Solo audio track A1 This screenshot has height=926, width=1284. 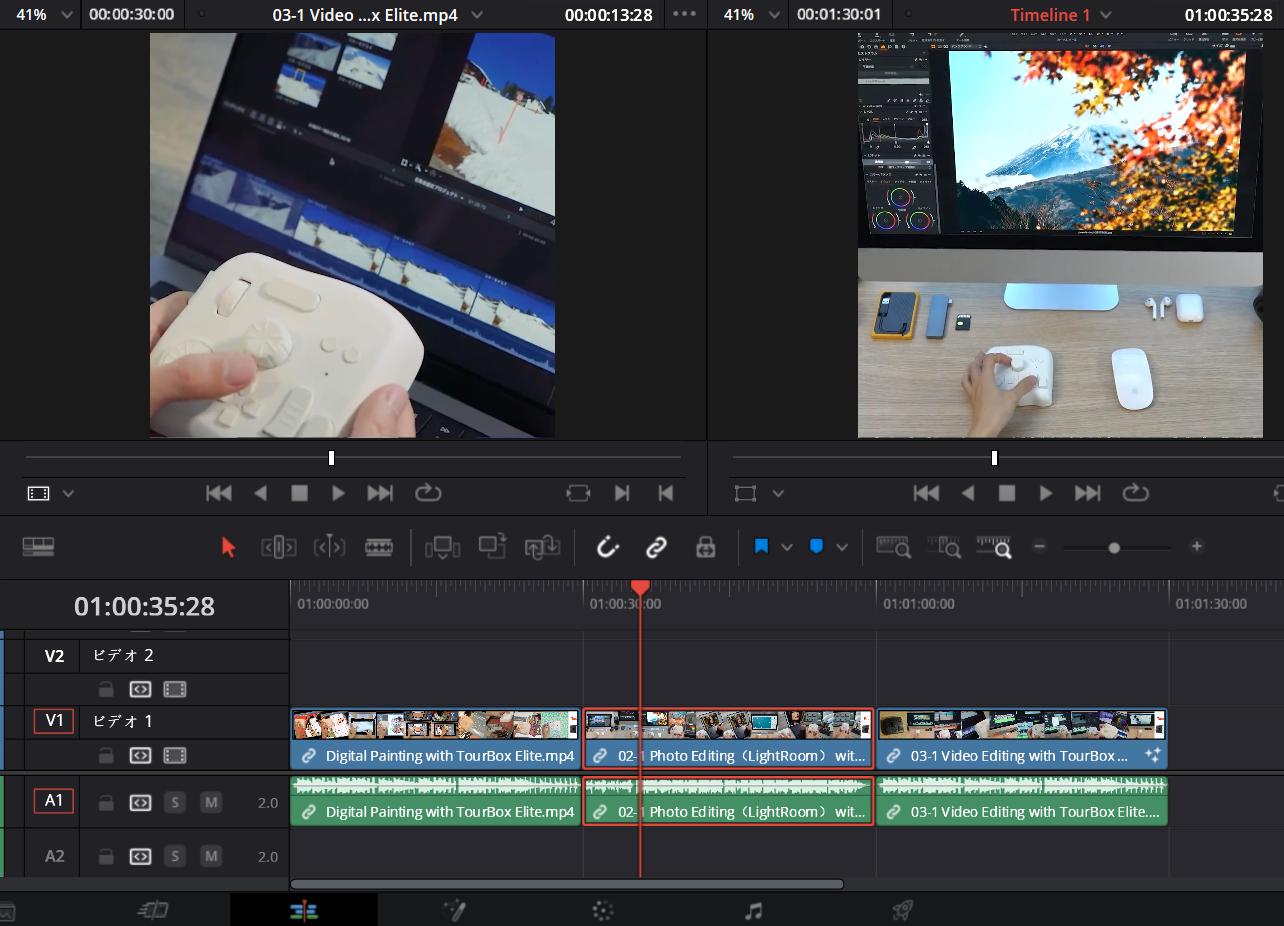[x=175, y=802]
